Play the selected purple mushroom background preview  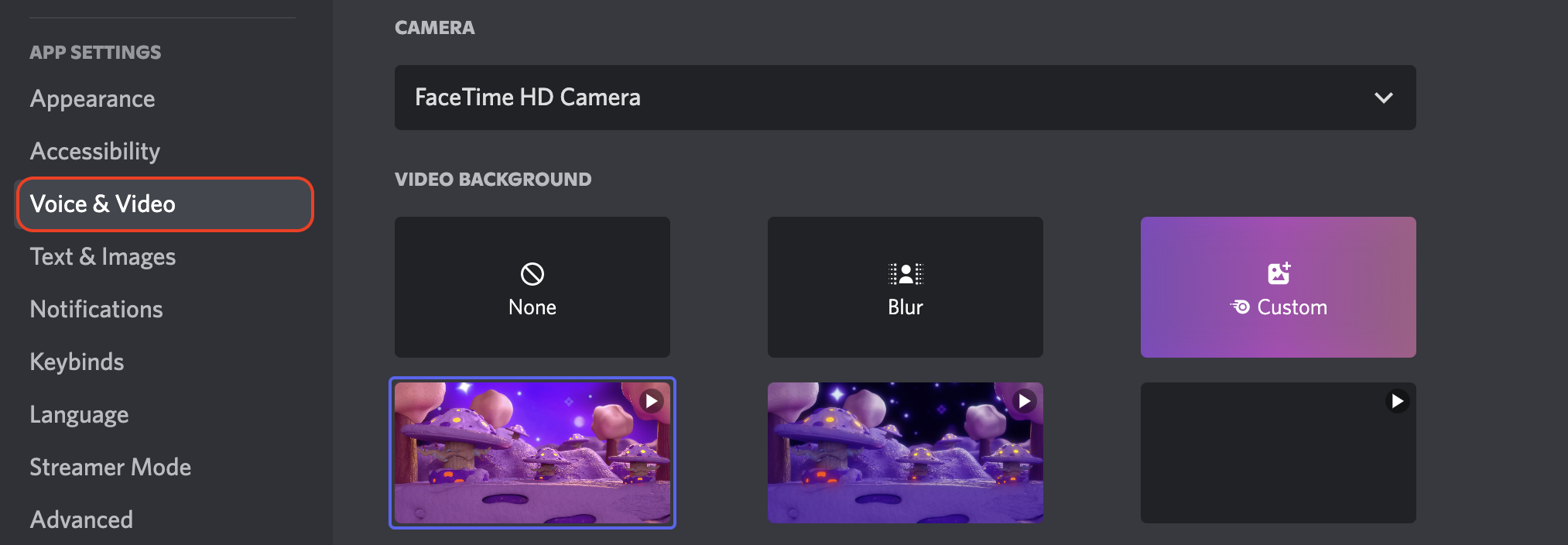click(652, 401)
